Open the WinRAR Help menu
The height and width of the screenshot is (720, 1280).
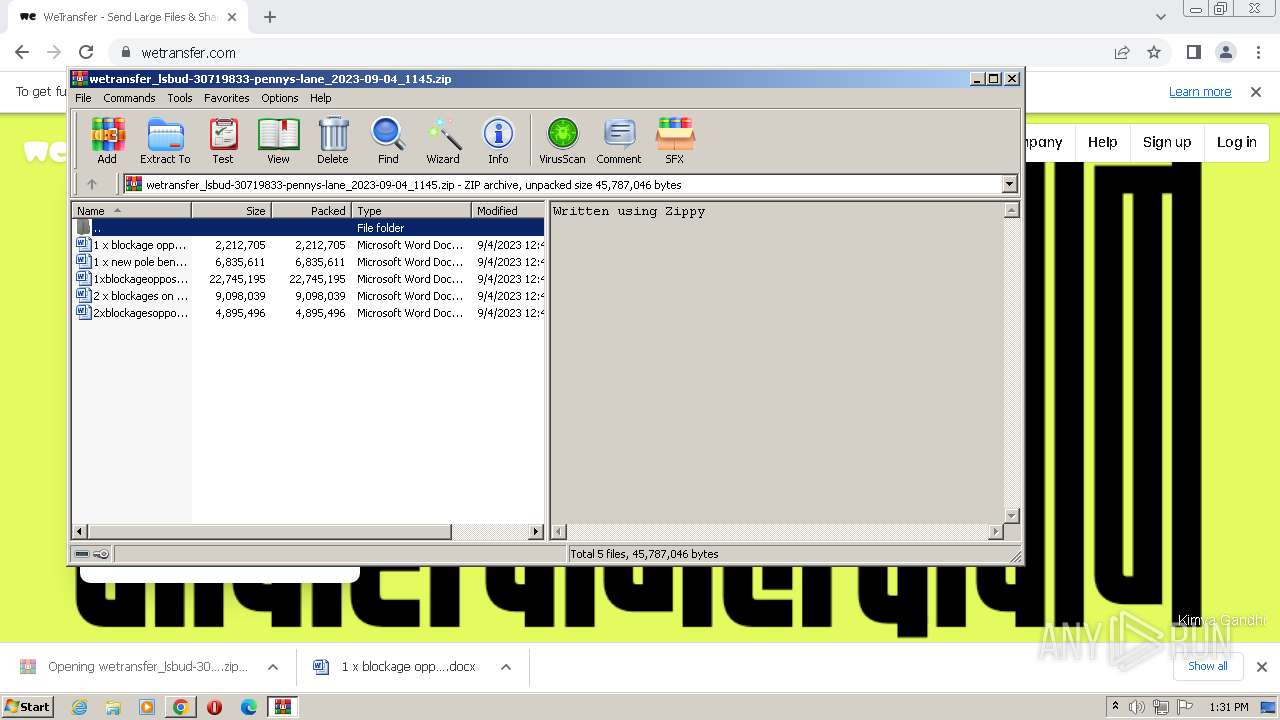coord(320,98)
